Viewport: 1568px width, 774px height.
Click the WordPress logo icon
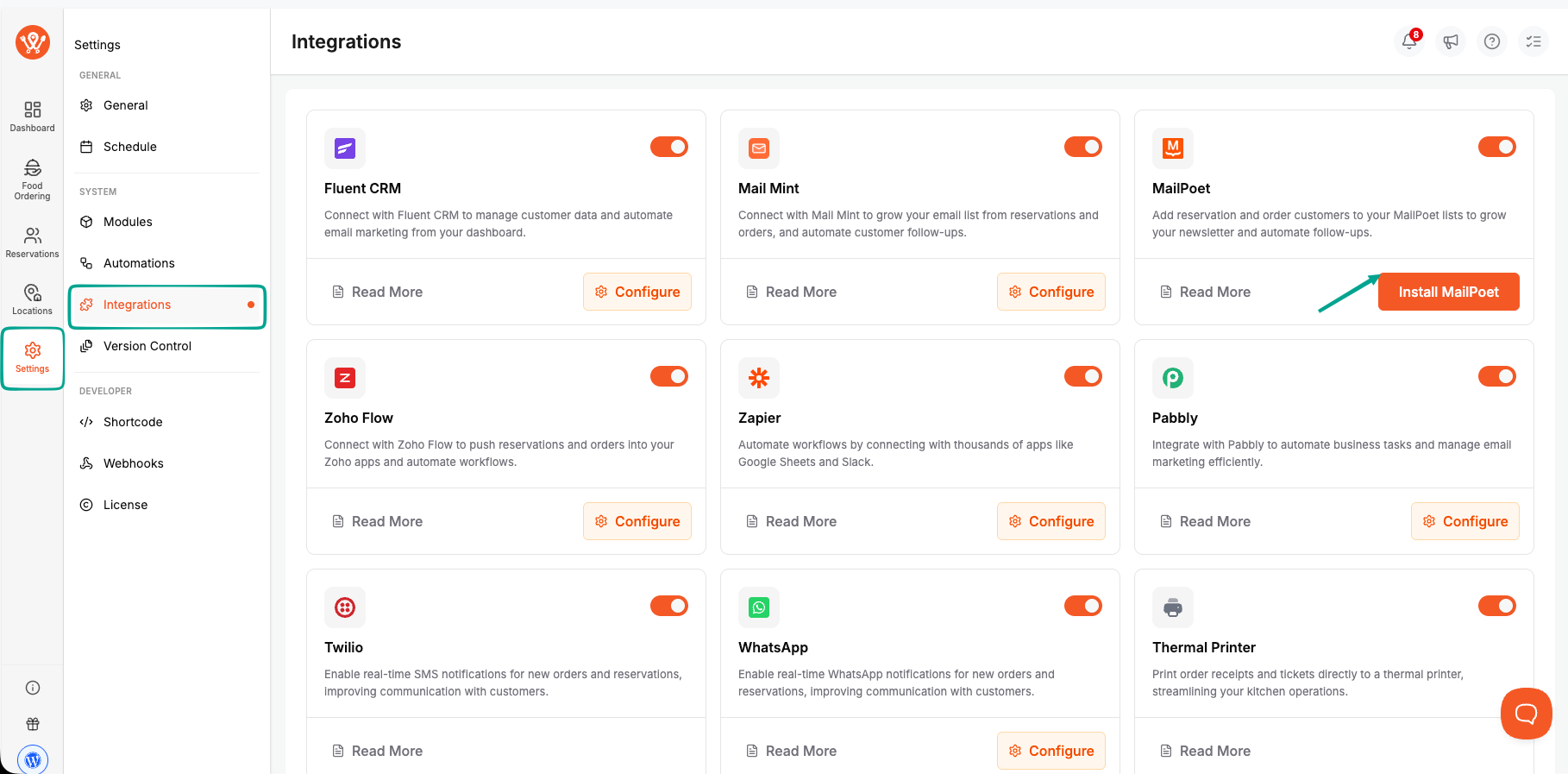coord(33,759)
